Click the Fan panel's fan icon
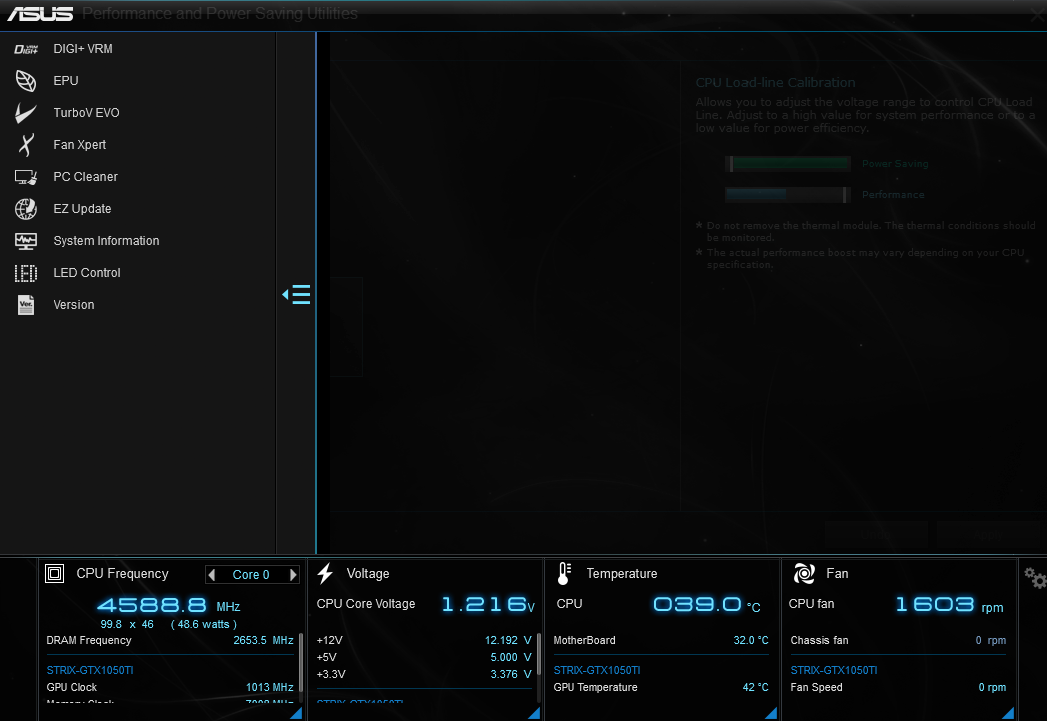 point(804,573)
